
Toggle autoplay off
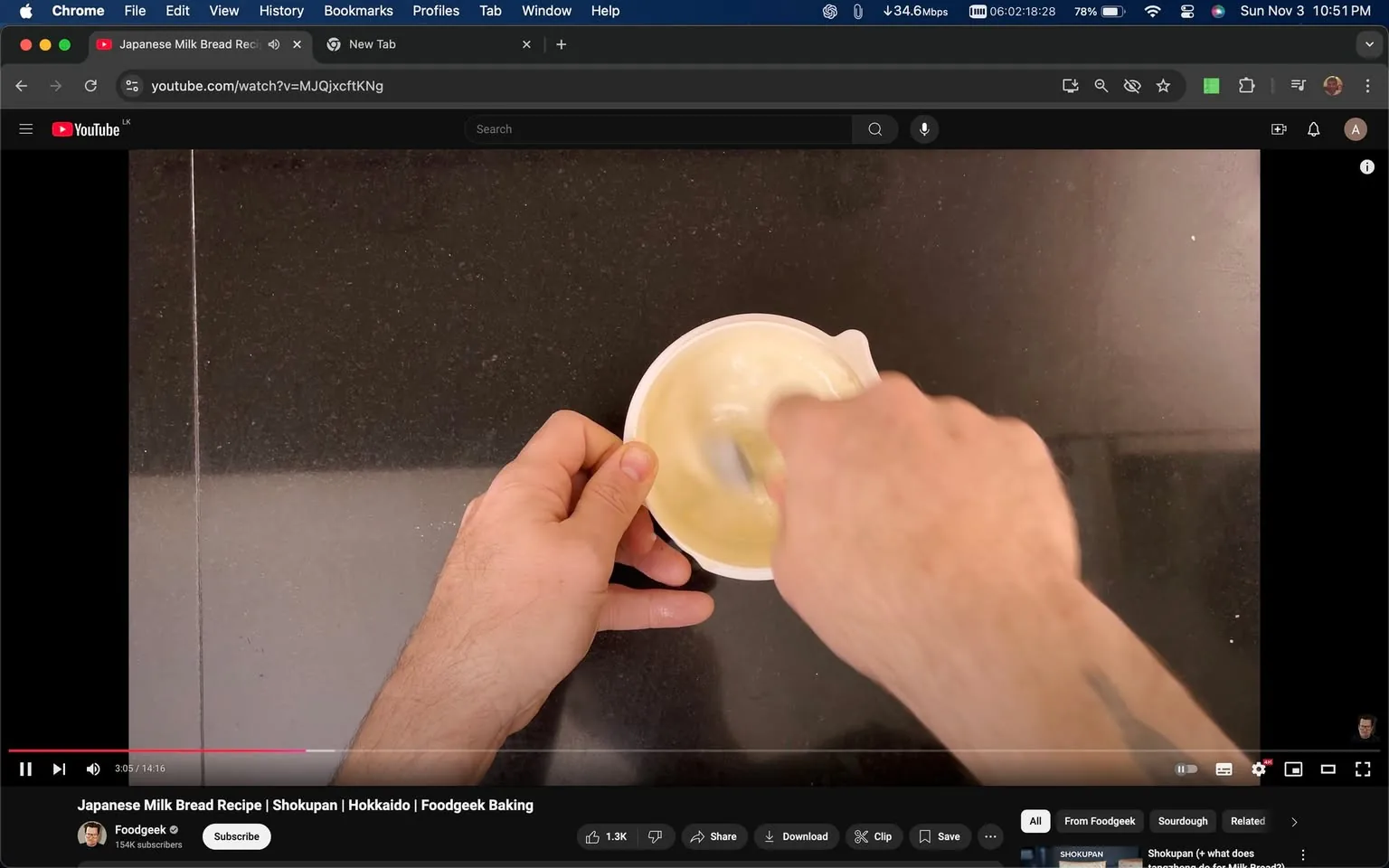click(1186, 769)
